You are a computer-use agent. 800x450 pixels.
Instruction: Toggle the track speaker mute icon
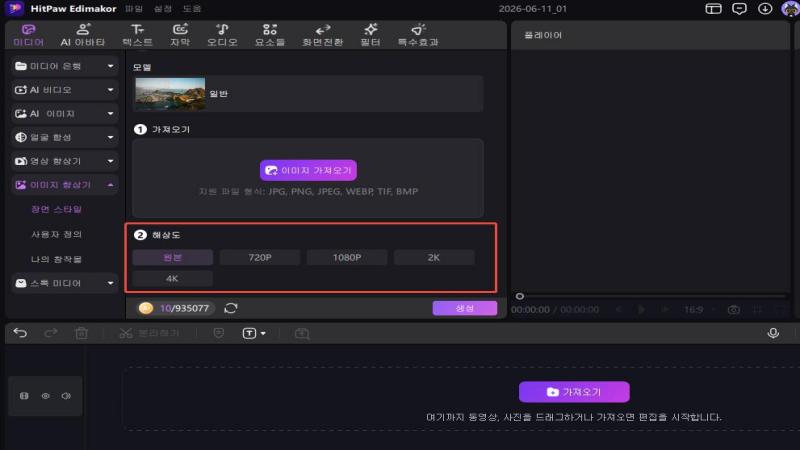point(66,396)
